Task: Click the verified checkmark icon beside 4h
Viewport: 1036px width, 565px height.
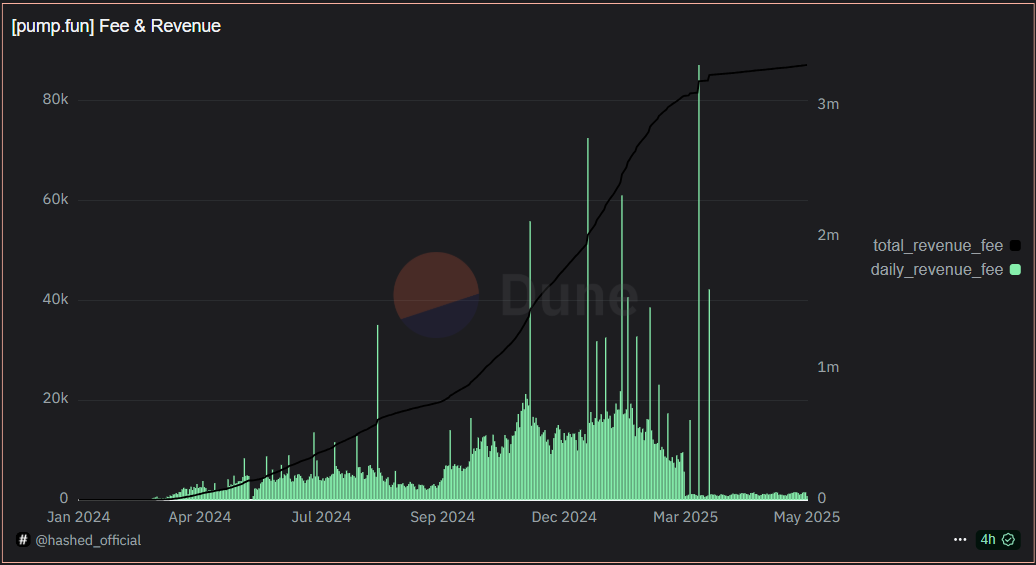Action: (x=1008, y=540)
